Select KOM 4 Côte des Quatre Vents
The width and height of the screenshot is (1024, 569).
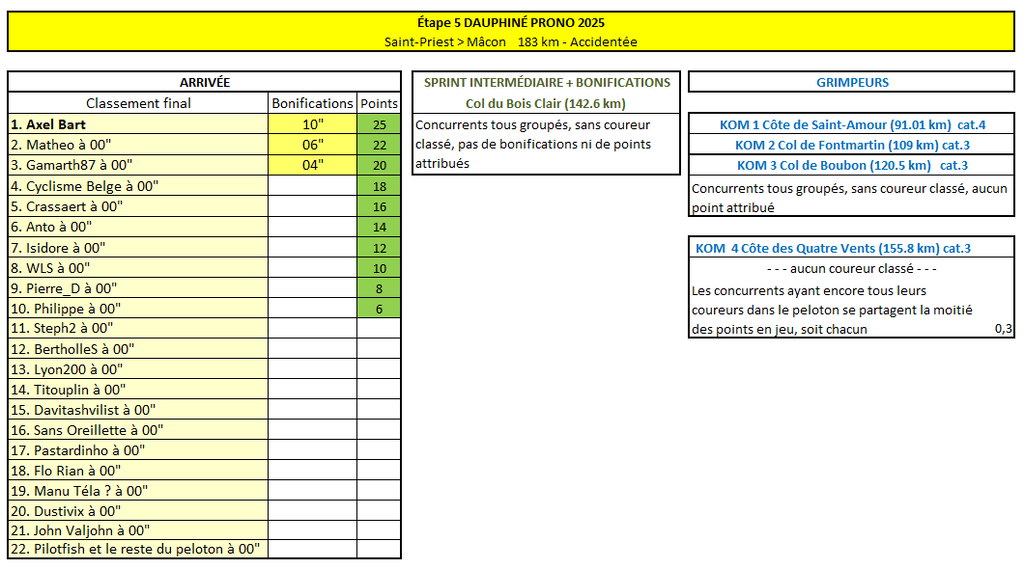(833, 248)
